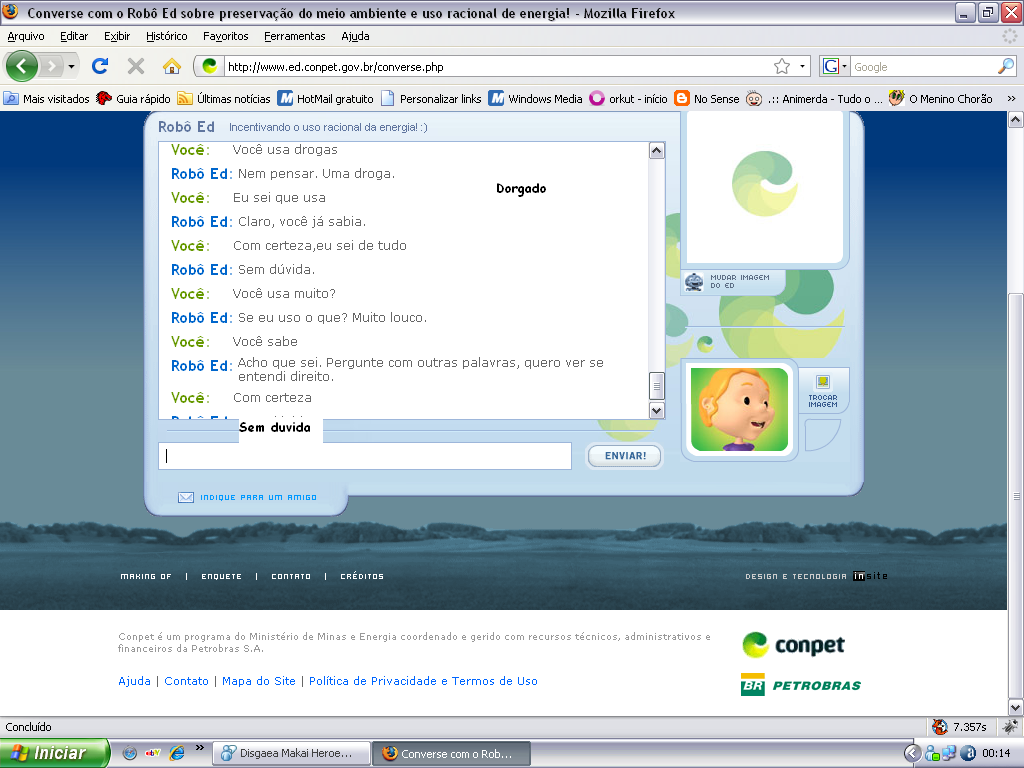Open Mais visitados bookmark
The width and height of the screenshot is (1024, 768).
click(x=46, y=99)
